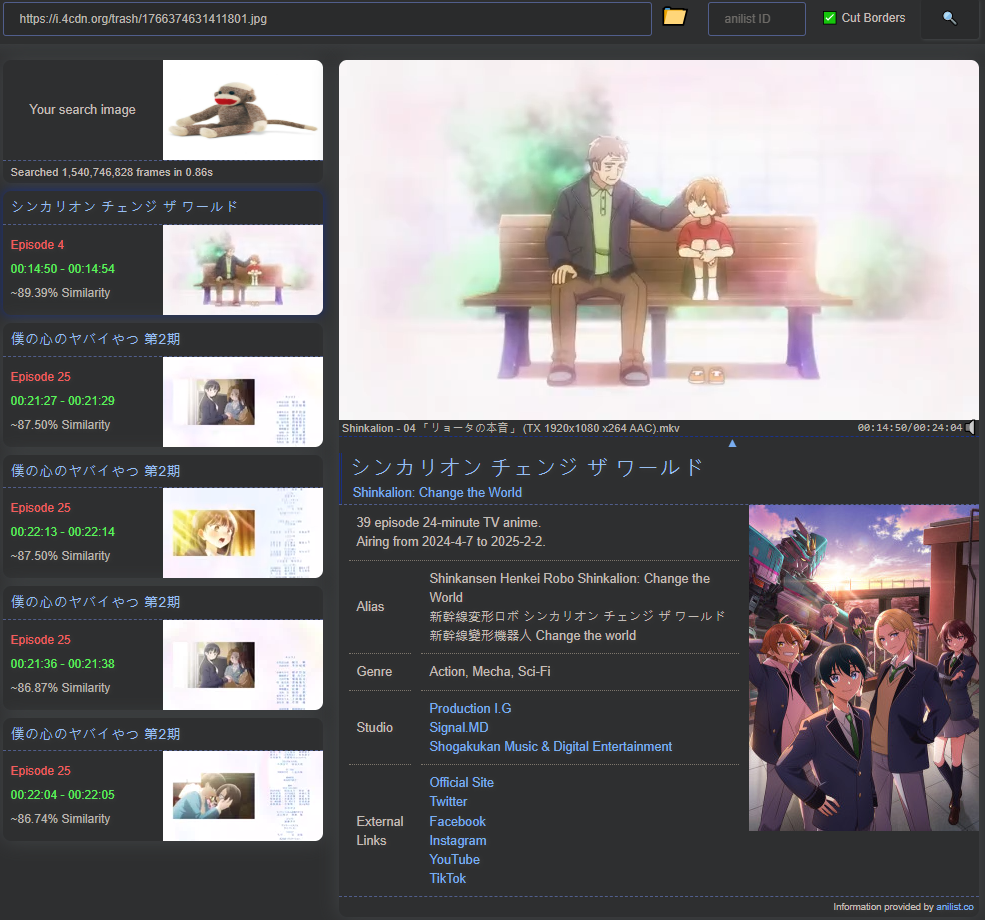
Task: Open the YouTube external link
Action: click(454, 859)
